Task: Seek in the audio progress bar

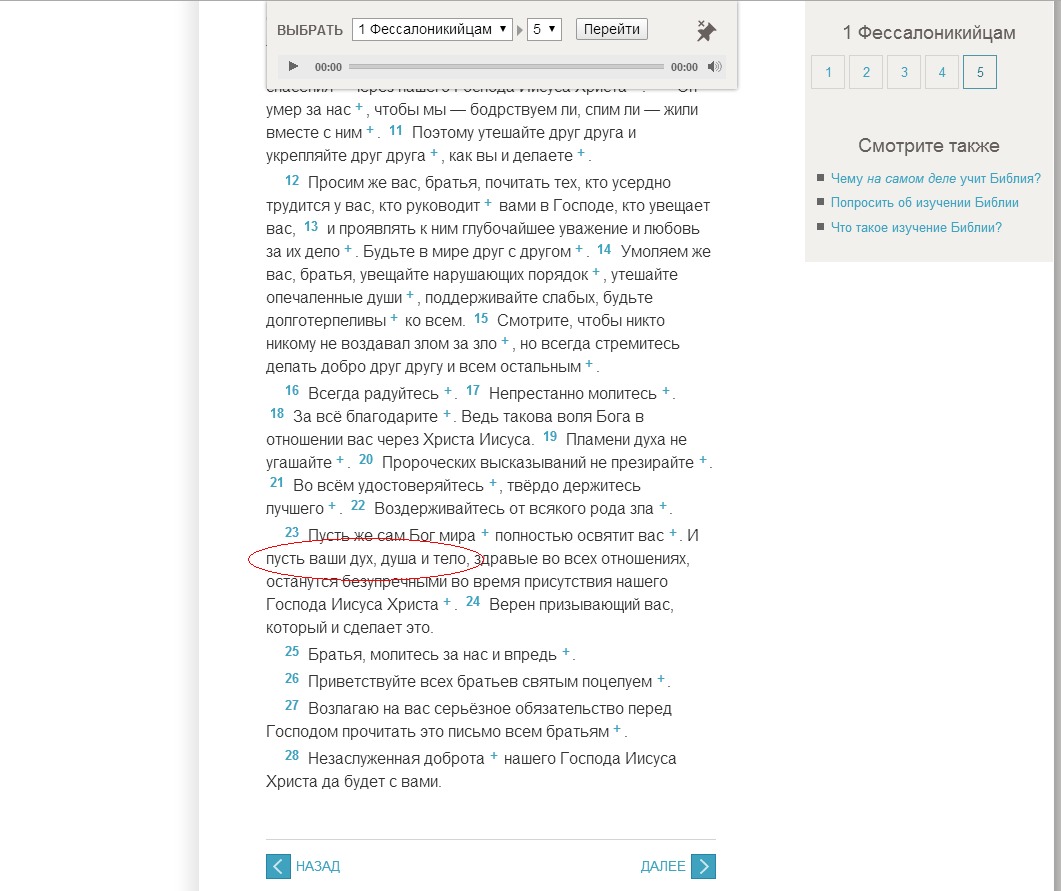Action: tap(506, 66)
